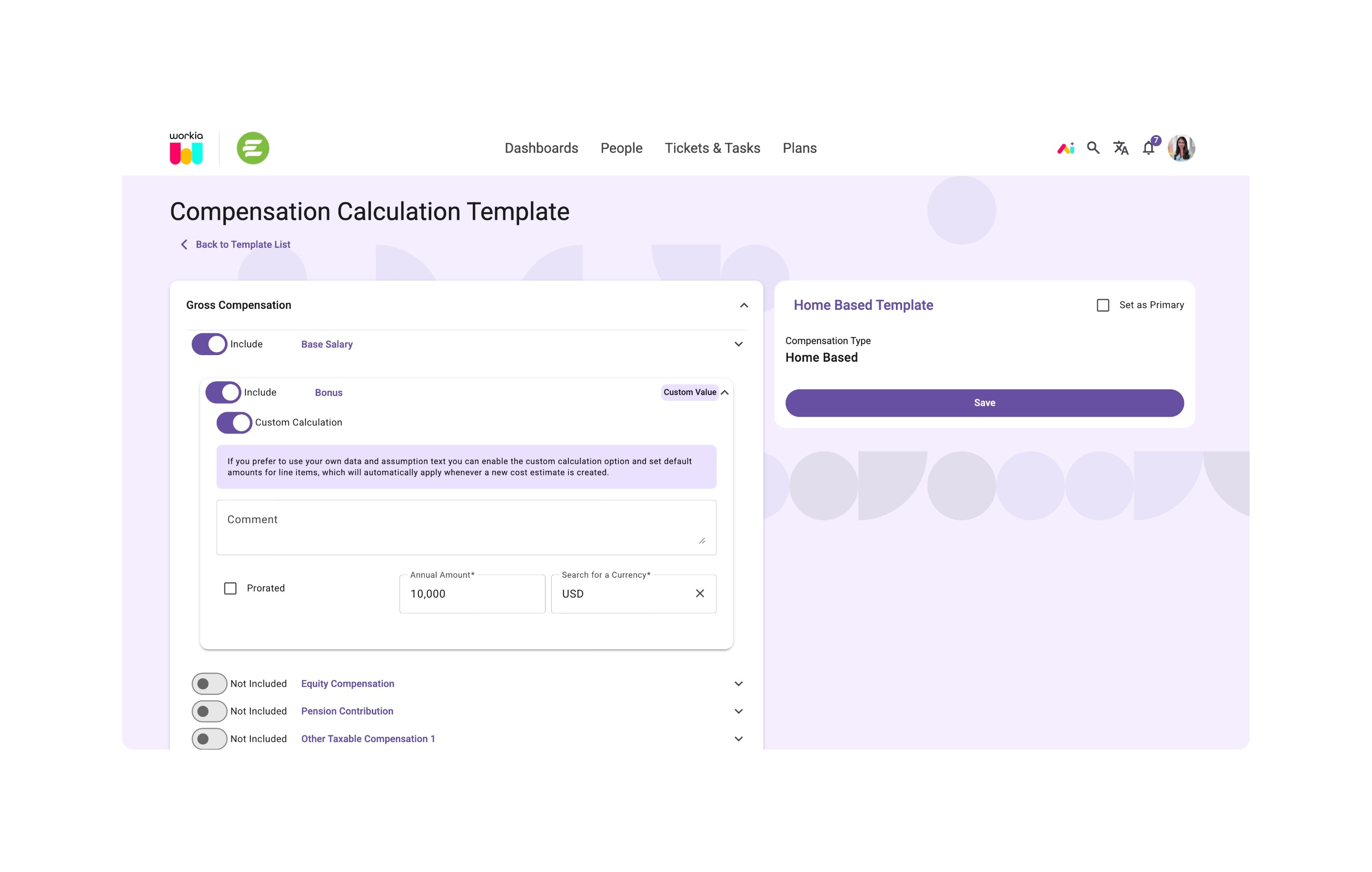Check the Prorated checkbox
The image size is (1372, 872).
pos(230,588)
